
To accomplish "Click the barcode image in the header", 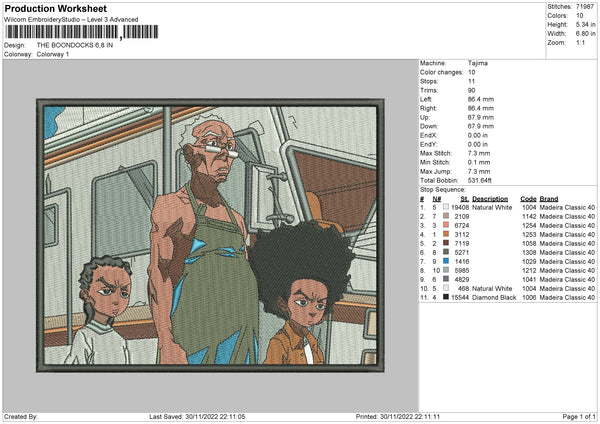I will point(82,32).
